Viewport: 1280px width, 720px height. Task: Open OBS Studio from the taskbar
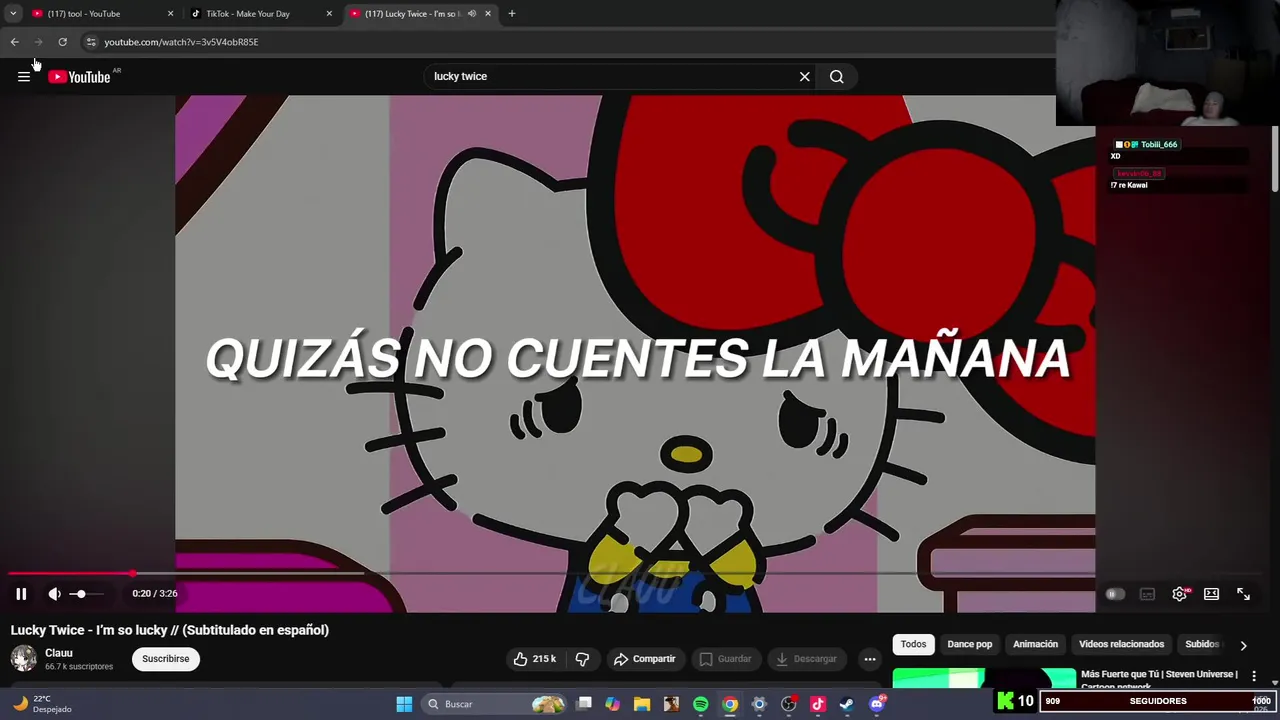789,704
